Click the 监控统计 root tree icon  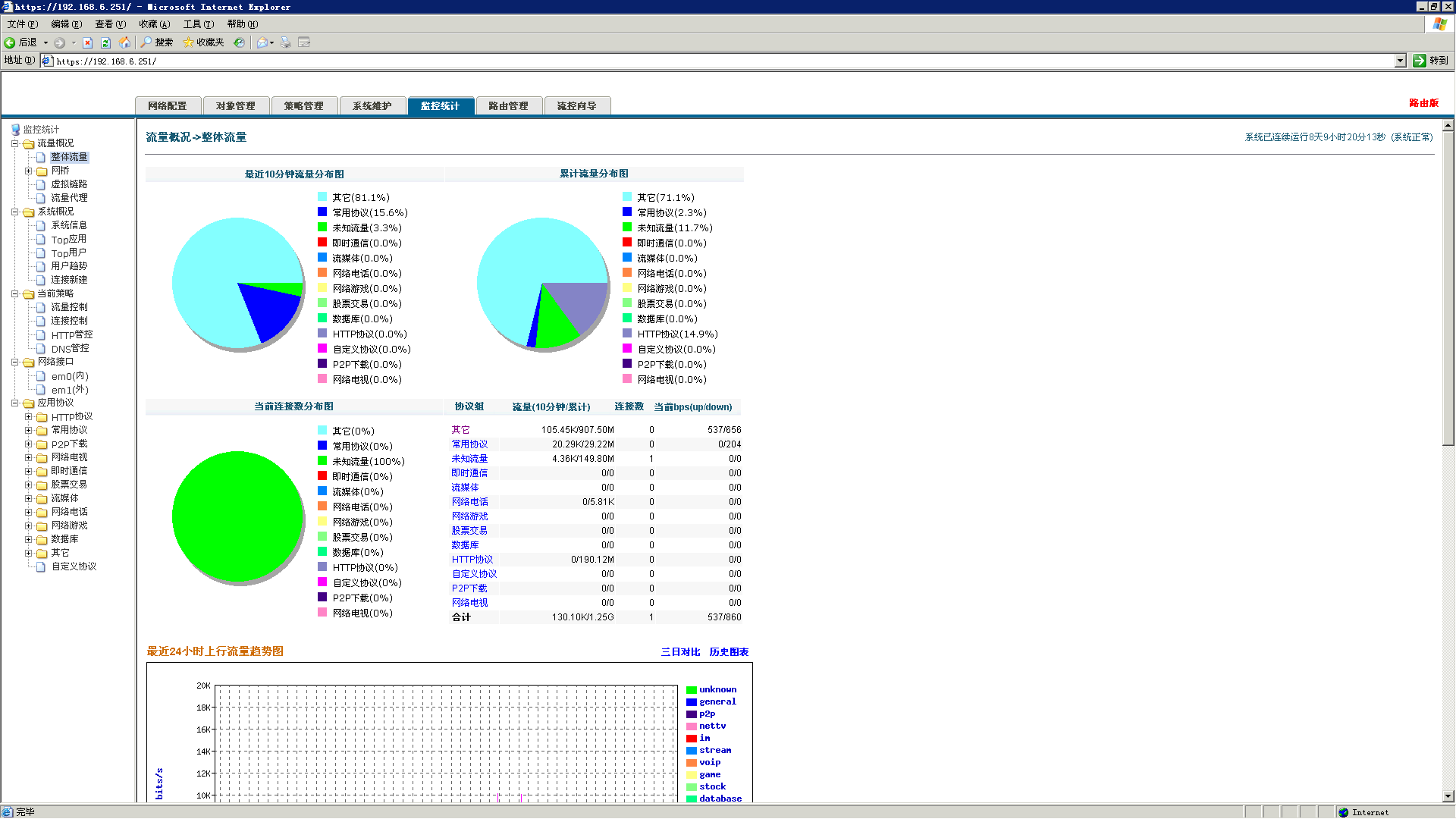click(x=15, y=130)
